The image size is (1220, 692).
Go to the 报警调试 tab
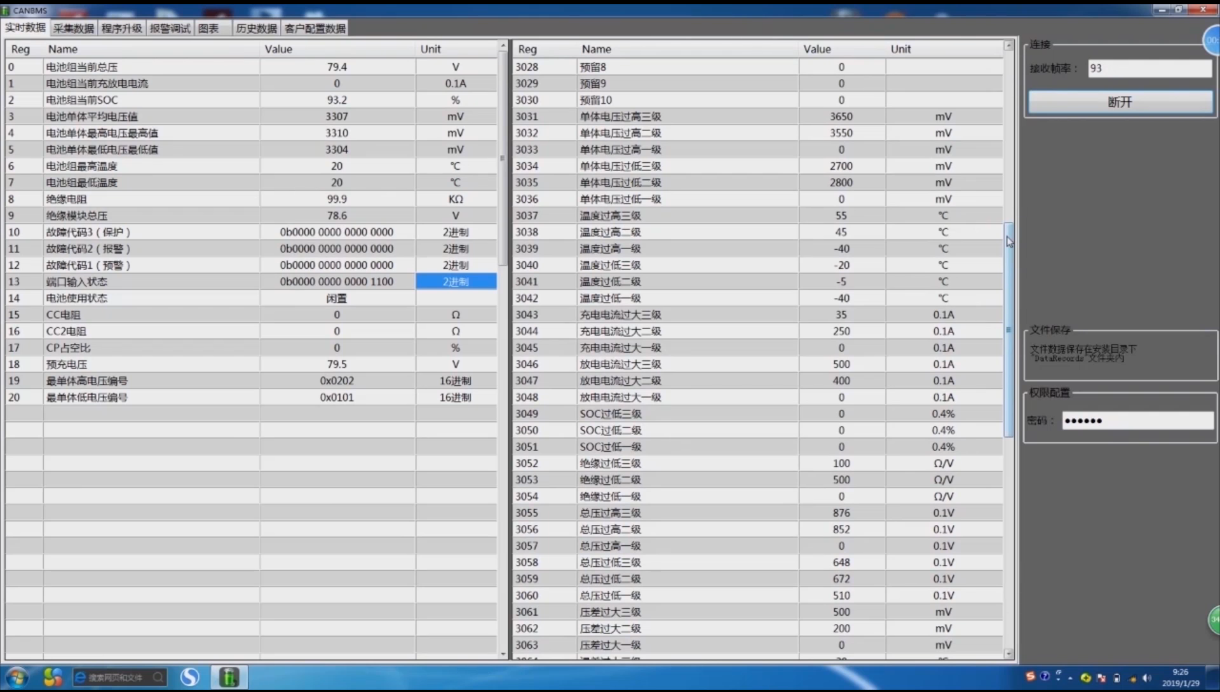coord(169,28)
